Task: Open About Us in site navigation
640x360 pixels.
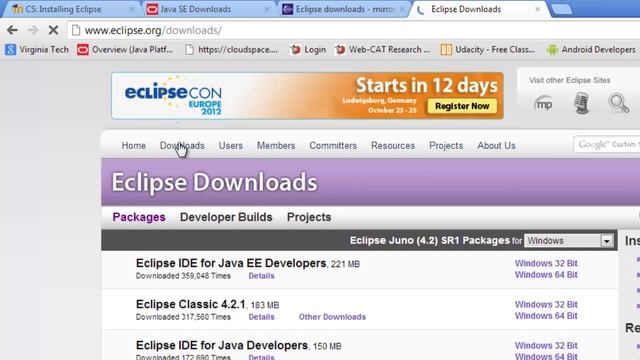Action: click(x=496, y=146)
